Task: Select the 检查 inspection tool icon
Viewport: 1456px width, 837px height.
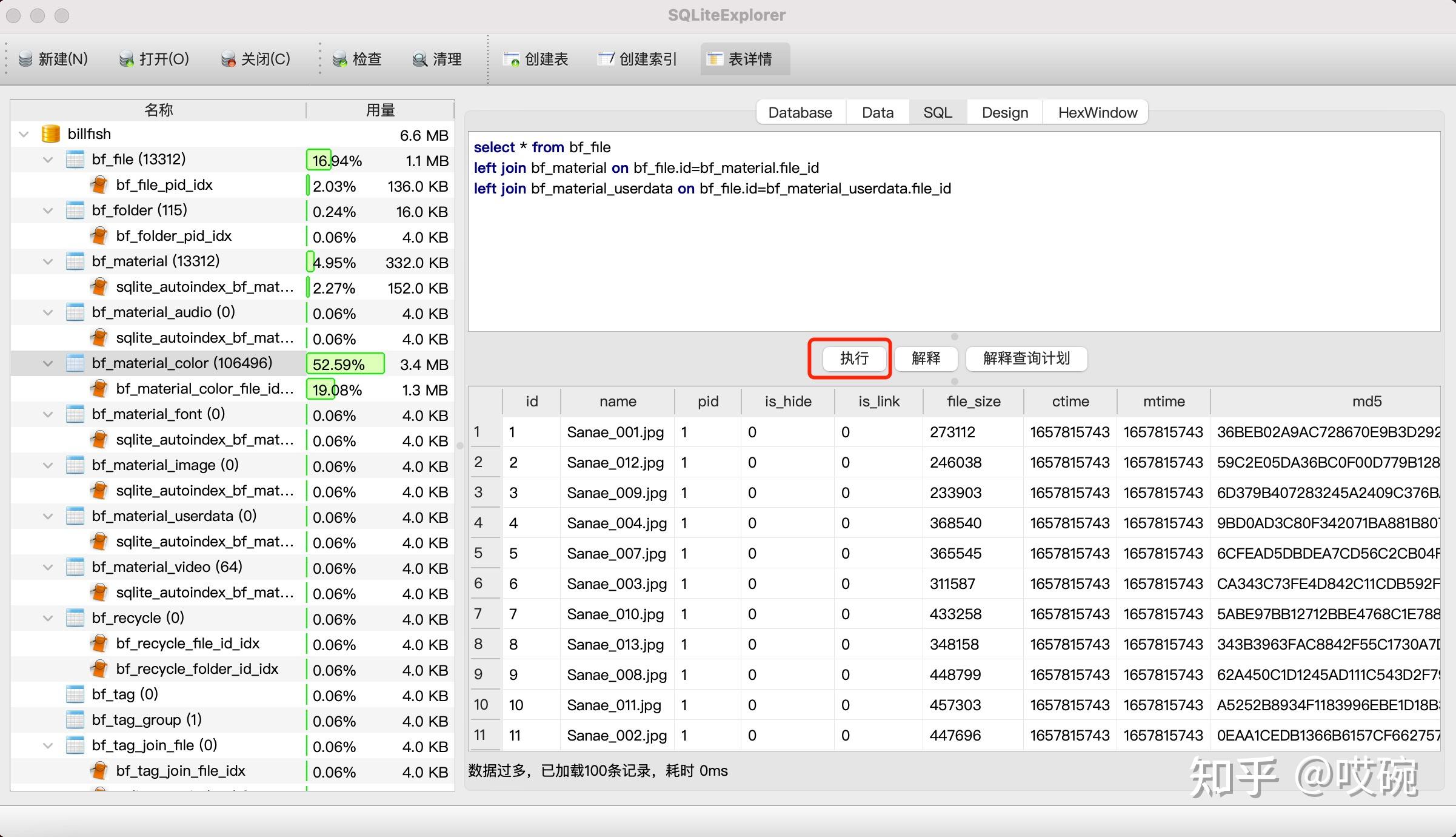Action: click(341, 59)
